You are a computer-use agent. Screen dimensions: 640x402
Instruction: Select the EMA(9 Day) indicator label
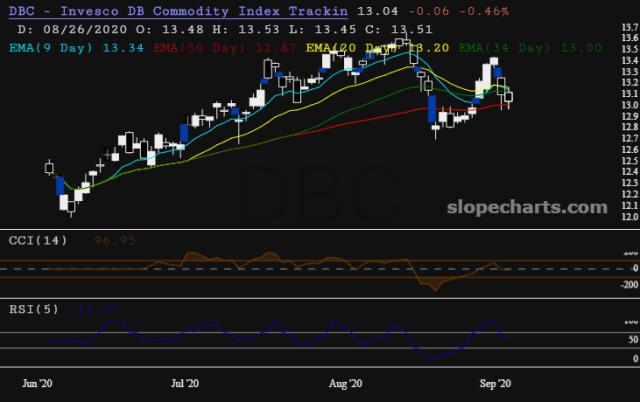click(x=75, y=46)
